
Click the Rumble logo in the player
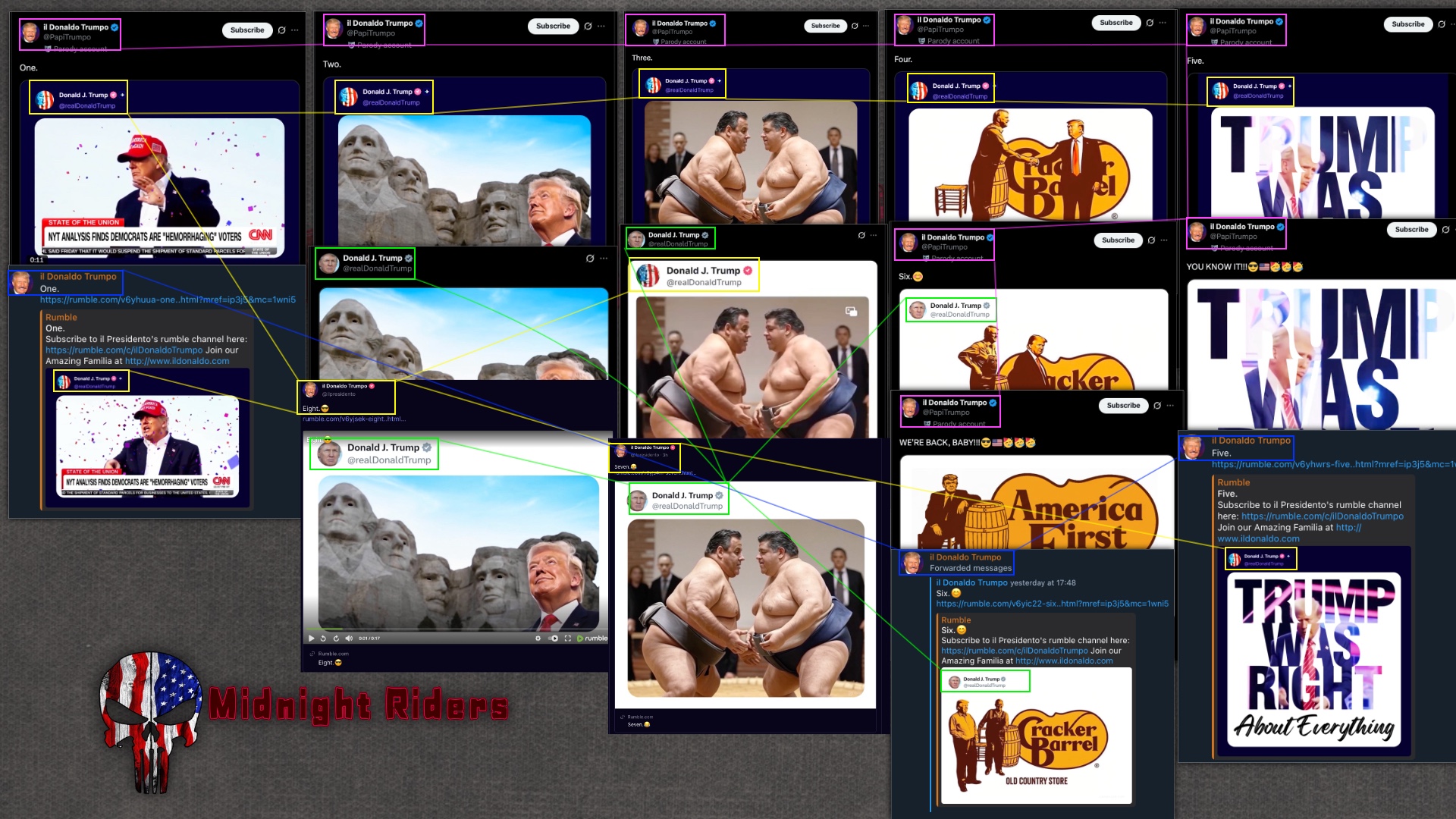point(592,639)
